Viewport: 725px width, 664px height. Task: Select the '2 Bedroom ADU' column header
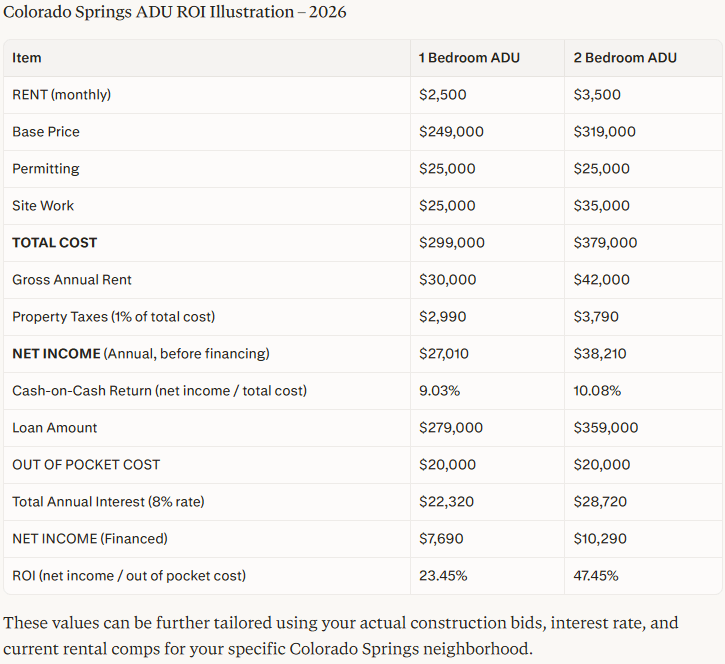(x=625, y=58)
